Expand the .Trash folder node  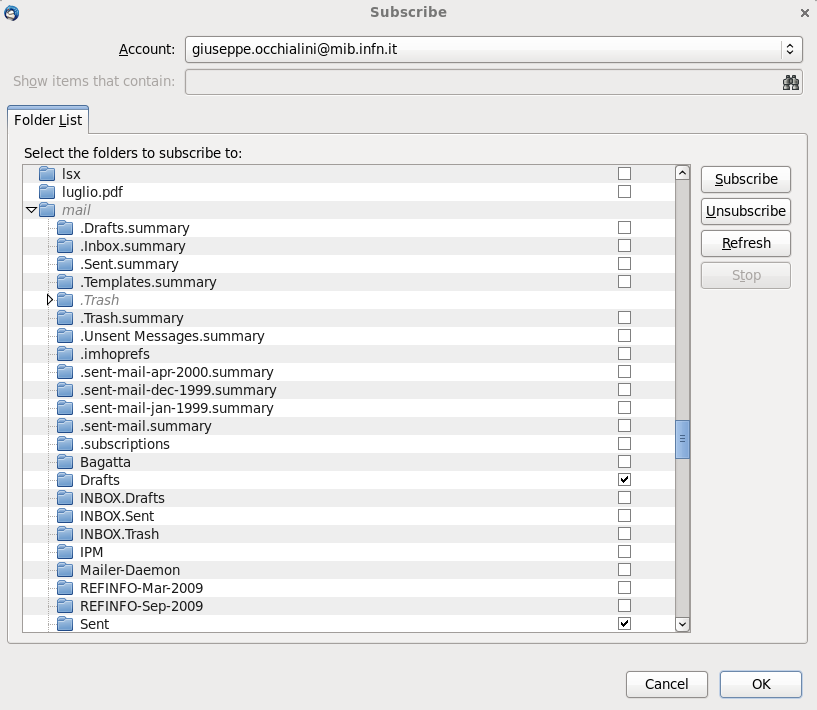tap(49, 300)
